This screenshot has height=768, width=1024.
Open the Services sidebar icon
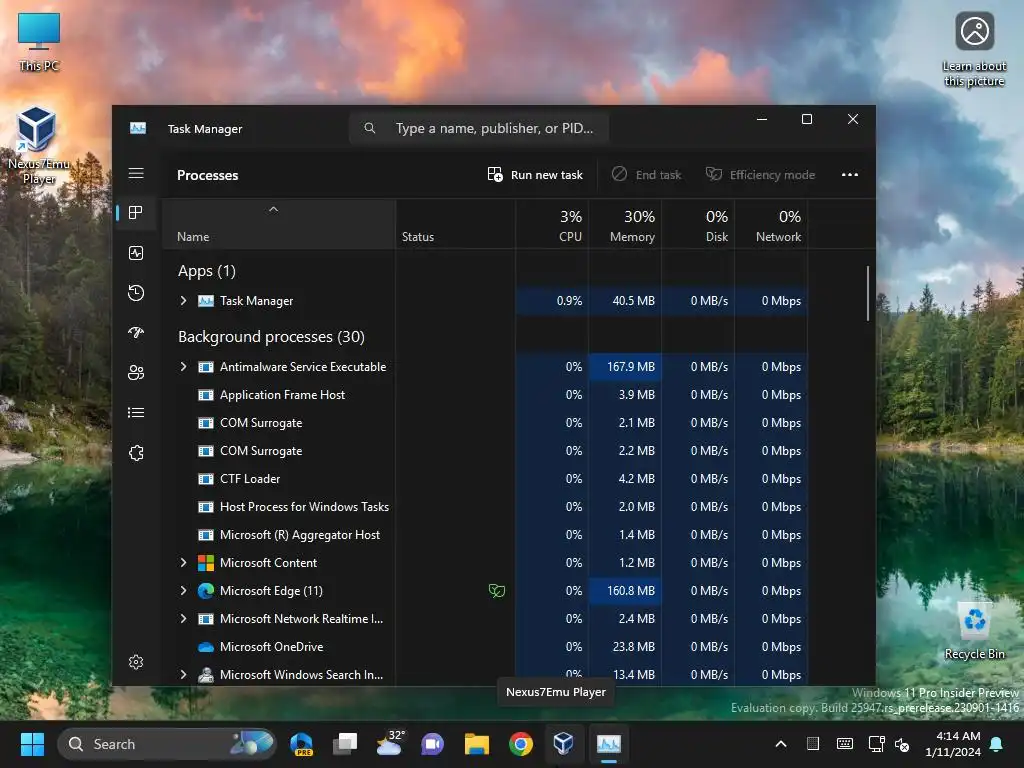pos(136,453)
